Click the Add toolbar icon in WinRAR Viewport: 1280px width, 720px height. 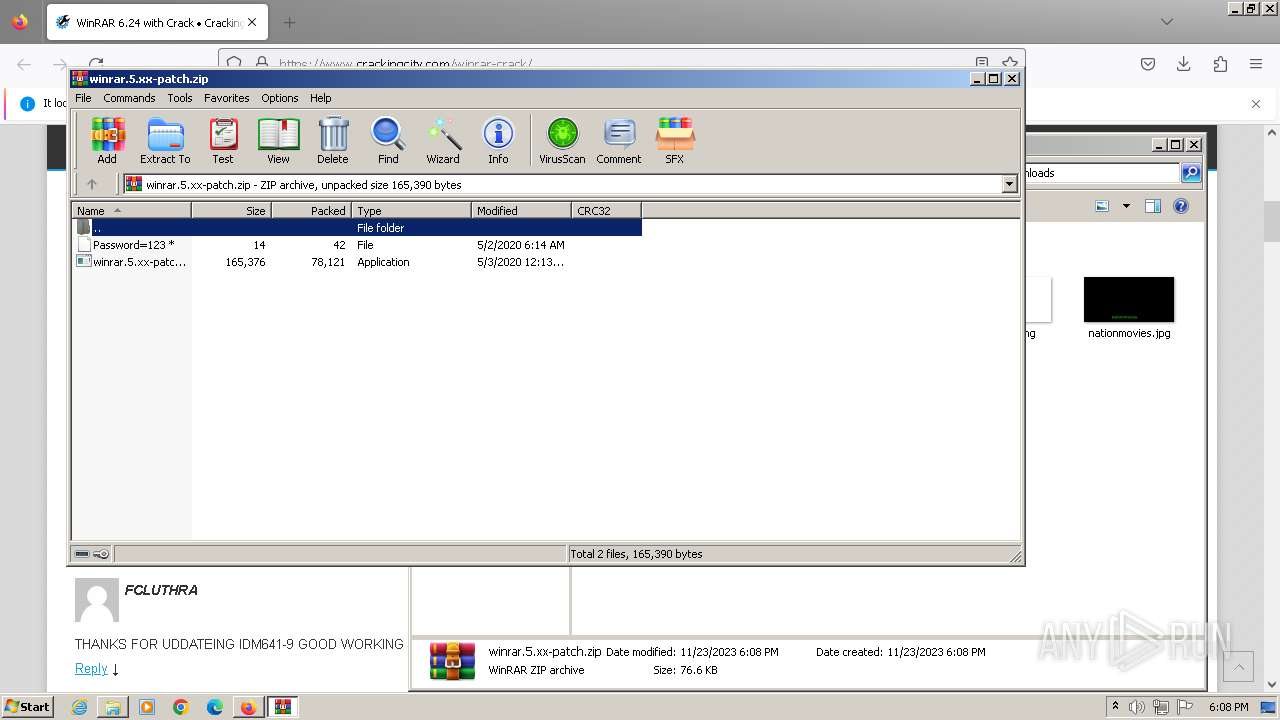pyautogui.click(x=107, y=140)
